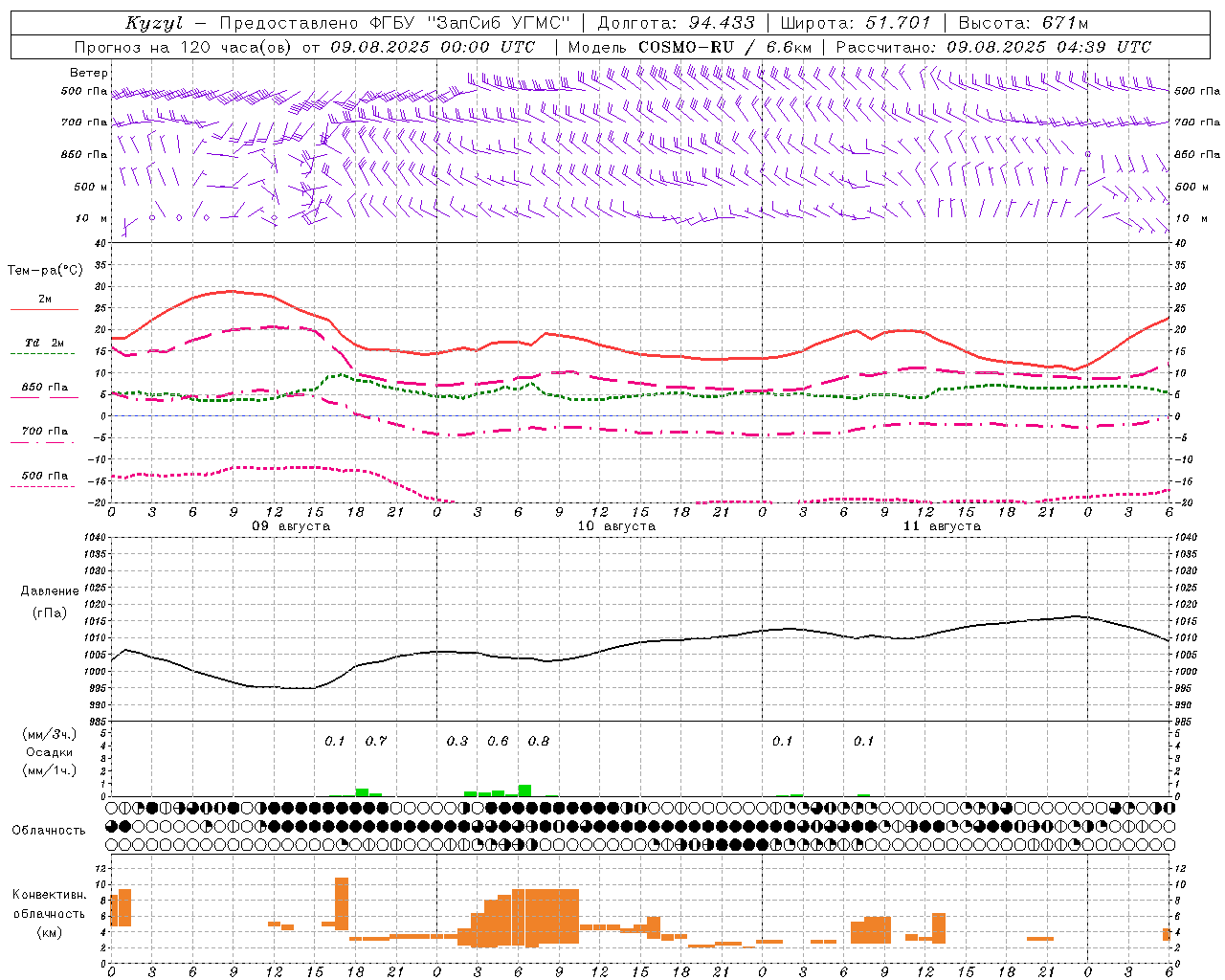Viewport: 1225px width, 980px height.
Task: Select the text 'Предоставлено ФГБУ "ЗапСиб УГМС"'
Action: click(x=395, y=23)
